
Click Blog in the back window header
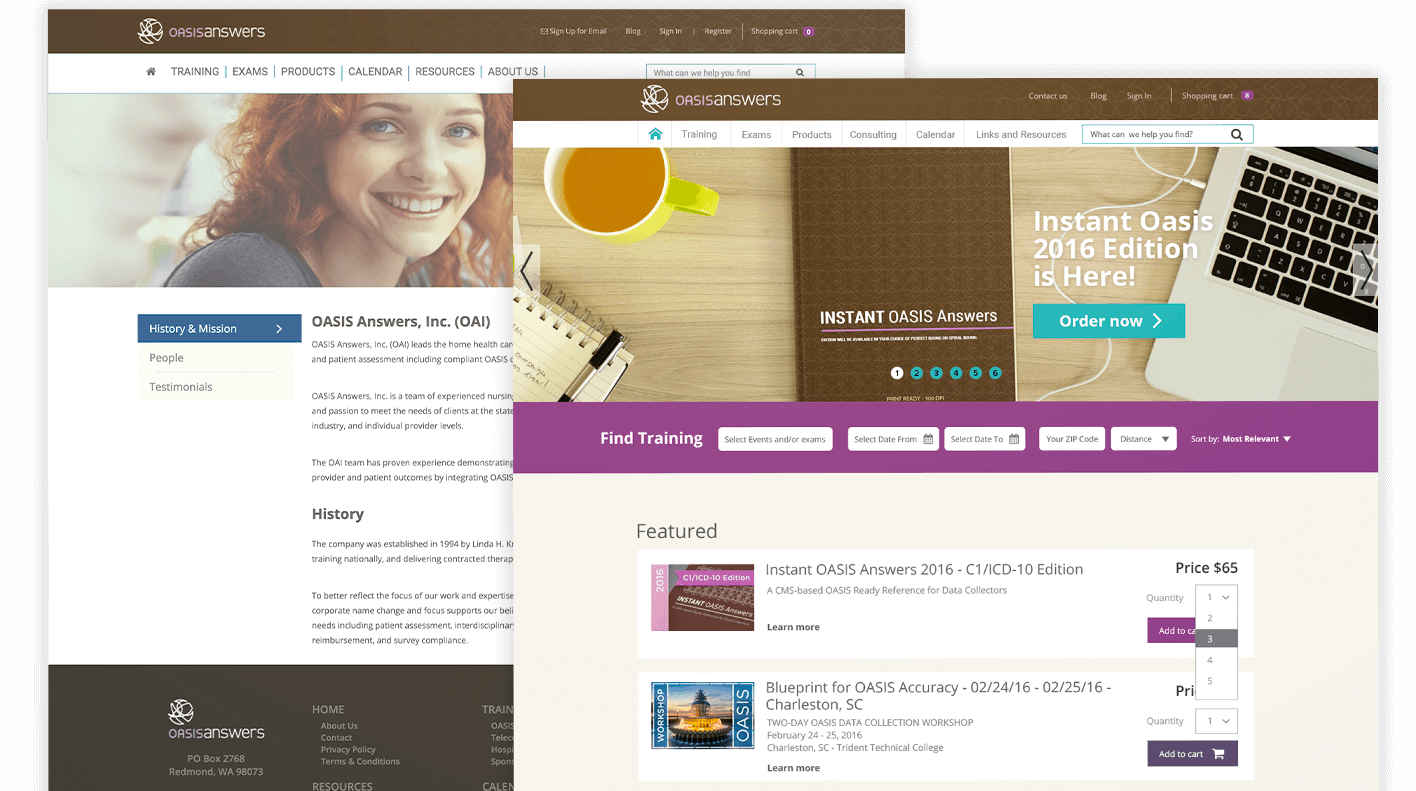click(633, 31)
